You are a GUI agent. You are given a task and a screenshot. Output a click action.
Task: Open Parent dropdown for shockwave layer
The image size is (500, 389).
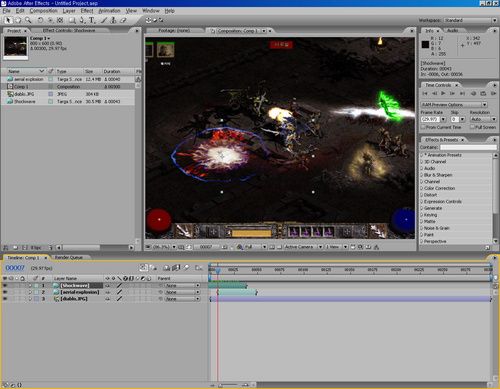pyautogui.click(x=182, y=286)
